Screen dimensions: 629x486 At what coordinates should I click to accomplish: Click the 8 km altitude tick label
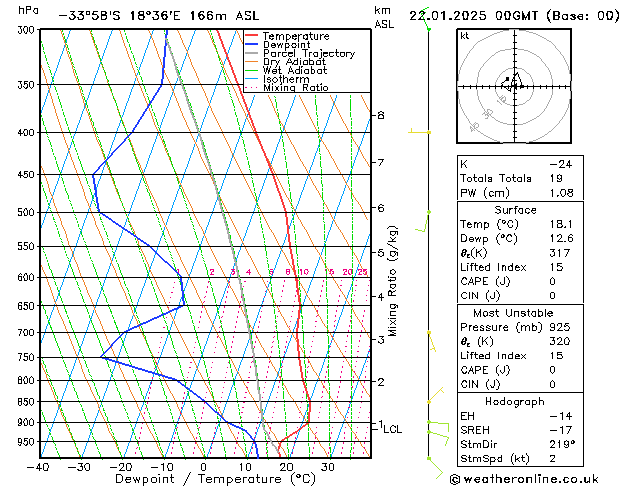(381, 115)
